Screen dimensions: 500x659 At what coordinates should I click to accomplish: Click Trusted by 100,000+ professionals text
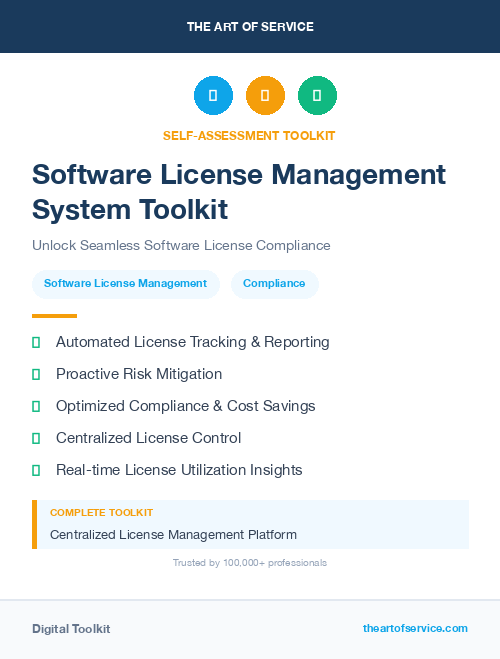click(250, 563)
